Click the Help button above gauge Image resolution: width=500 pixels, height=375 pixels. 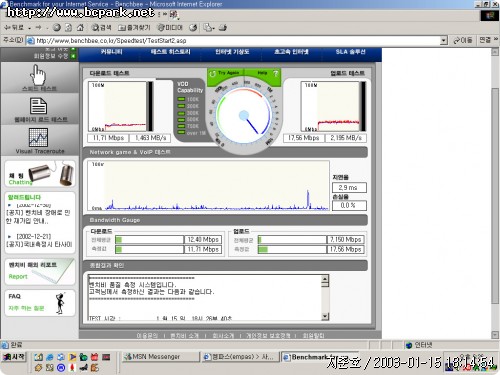[266, 73]
